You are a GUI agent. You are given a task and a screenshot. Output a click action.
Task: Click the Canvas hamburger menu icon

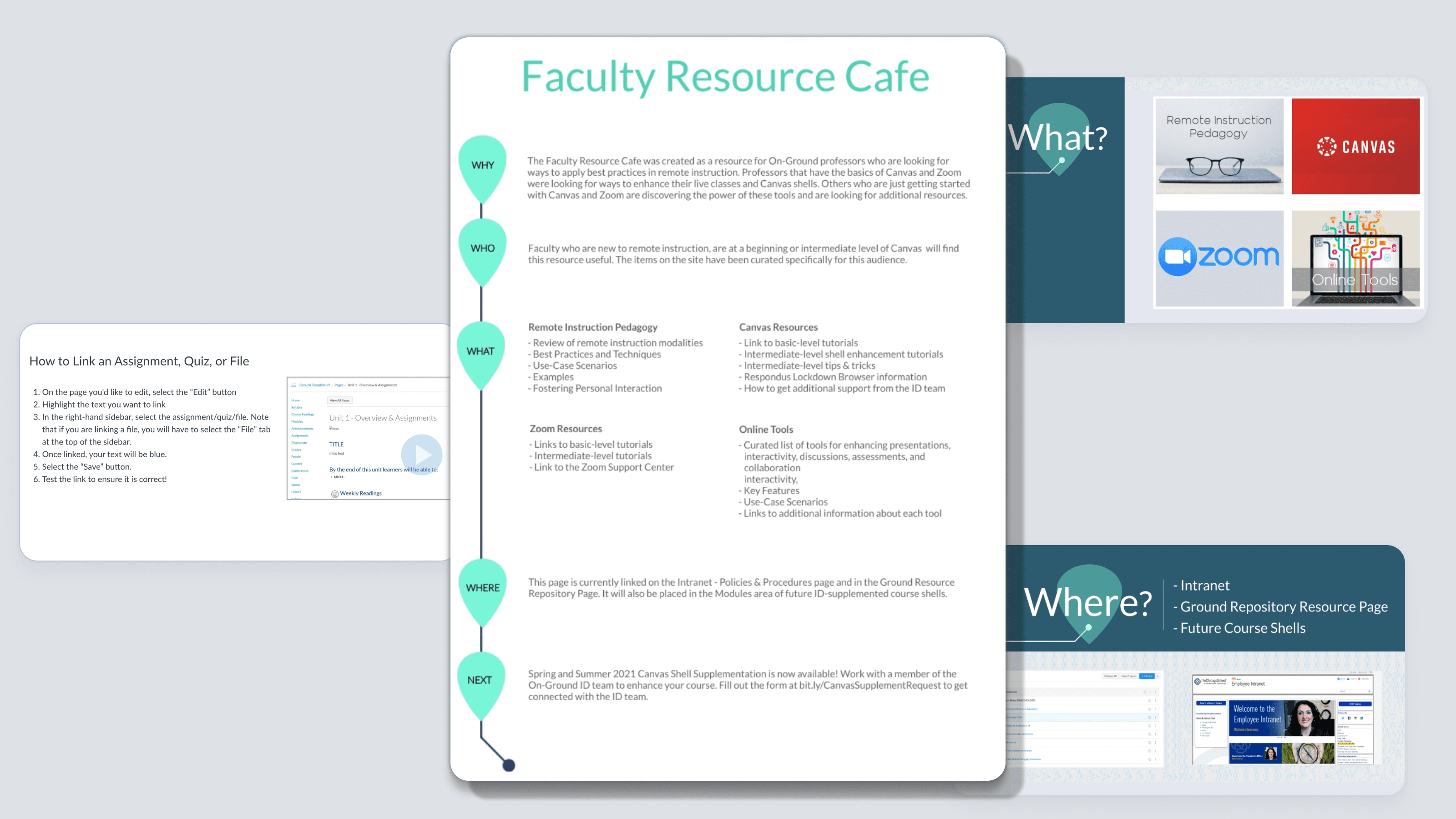(x=293, y=385)
